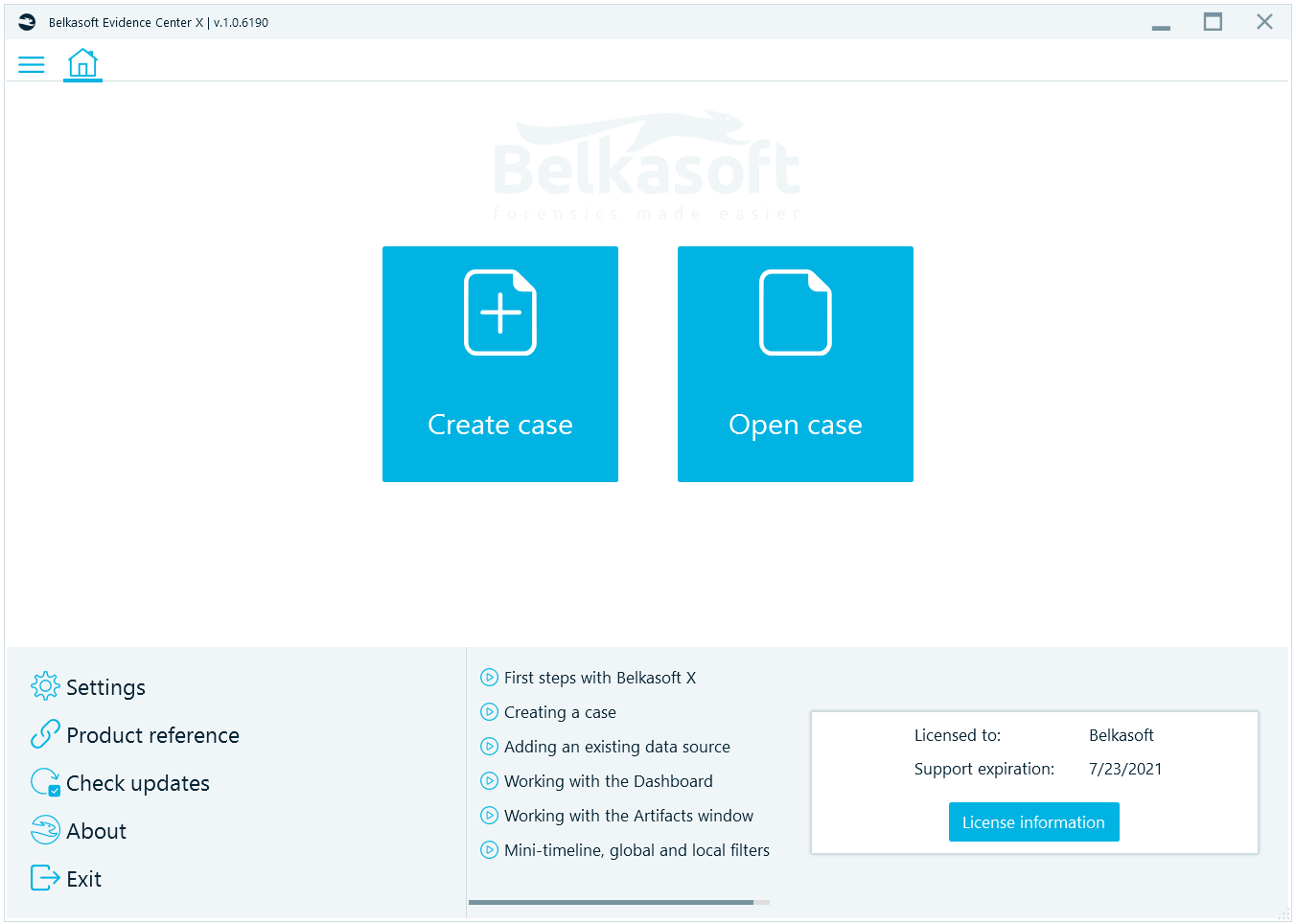Open First steps with Belkasoft X tutorial
The image size is (1296, 924).
600,678
